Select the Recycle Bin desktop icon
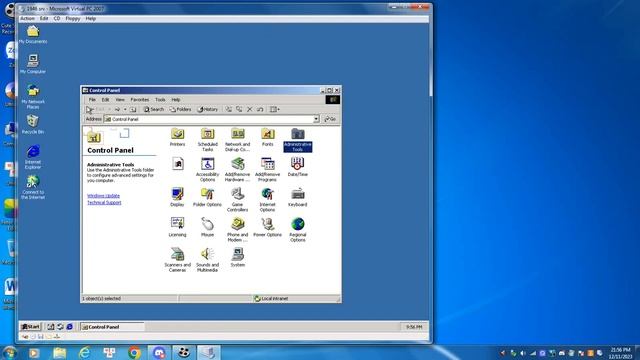 coord(33,124)
